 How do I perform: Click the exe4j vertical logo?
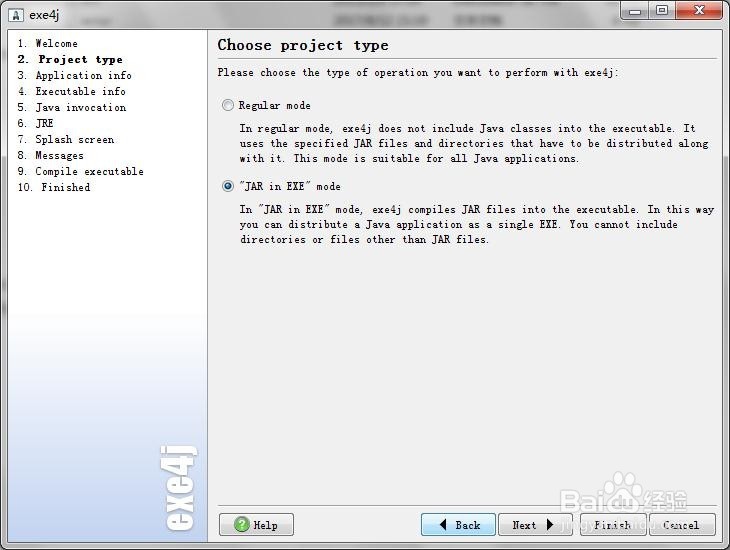pos(179,488)
